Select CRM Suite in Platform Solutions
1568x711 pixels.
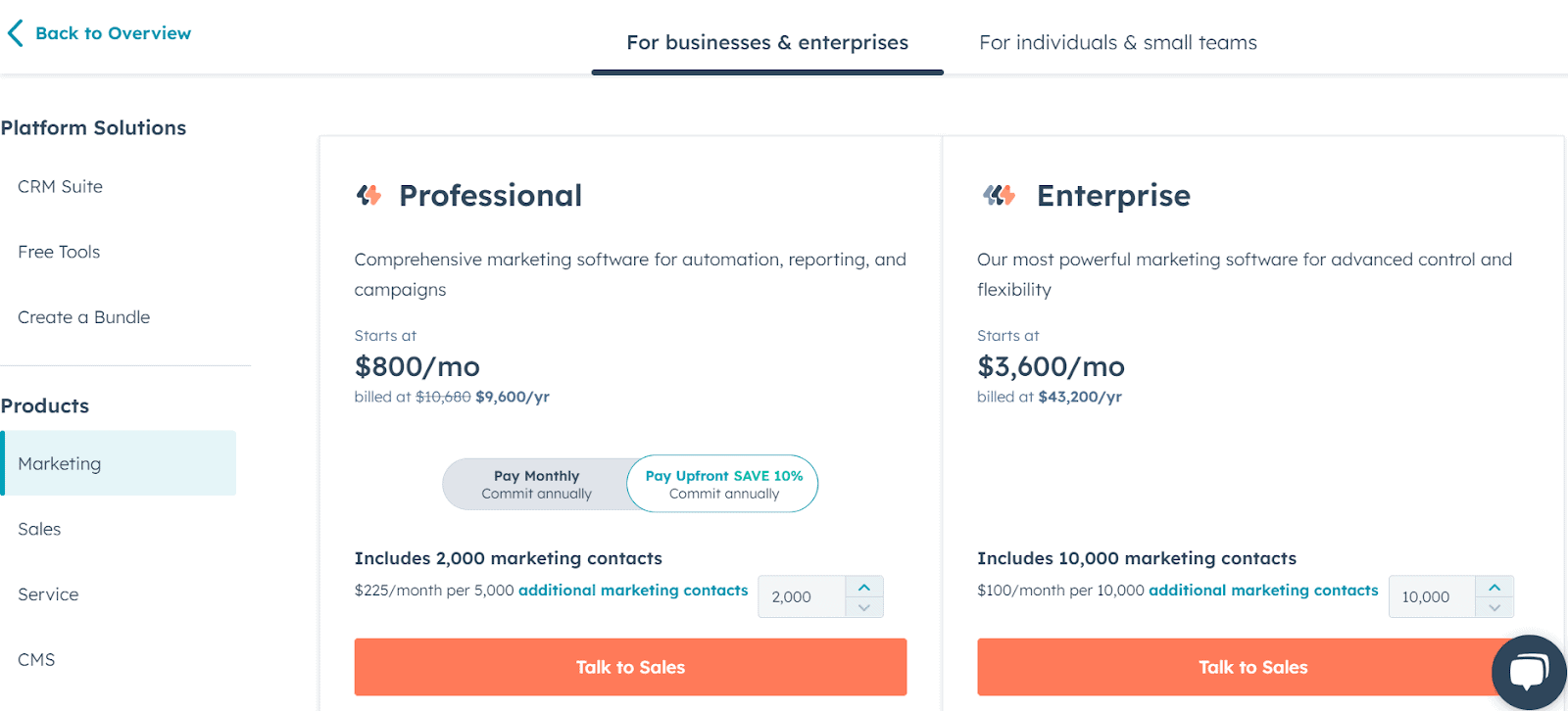[60, 187]
